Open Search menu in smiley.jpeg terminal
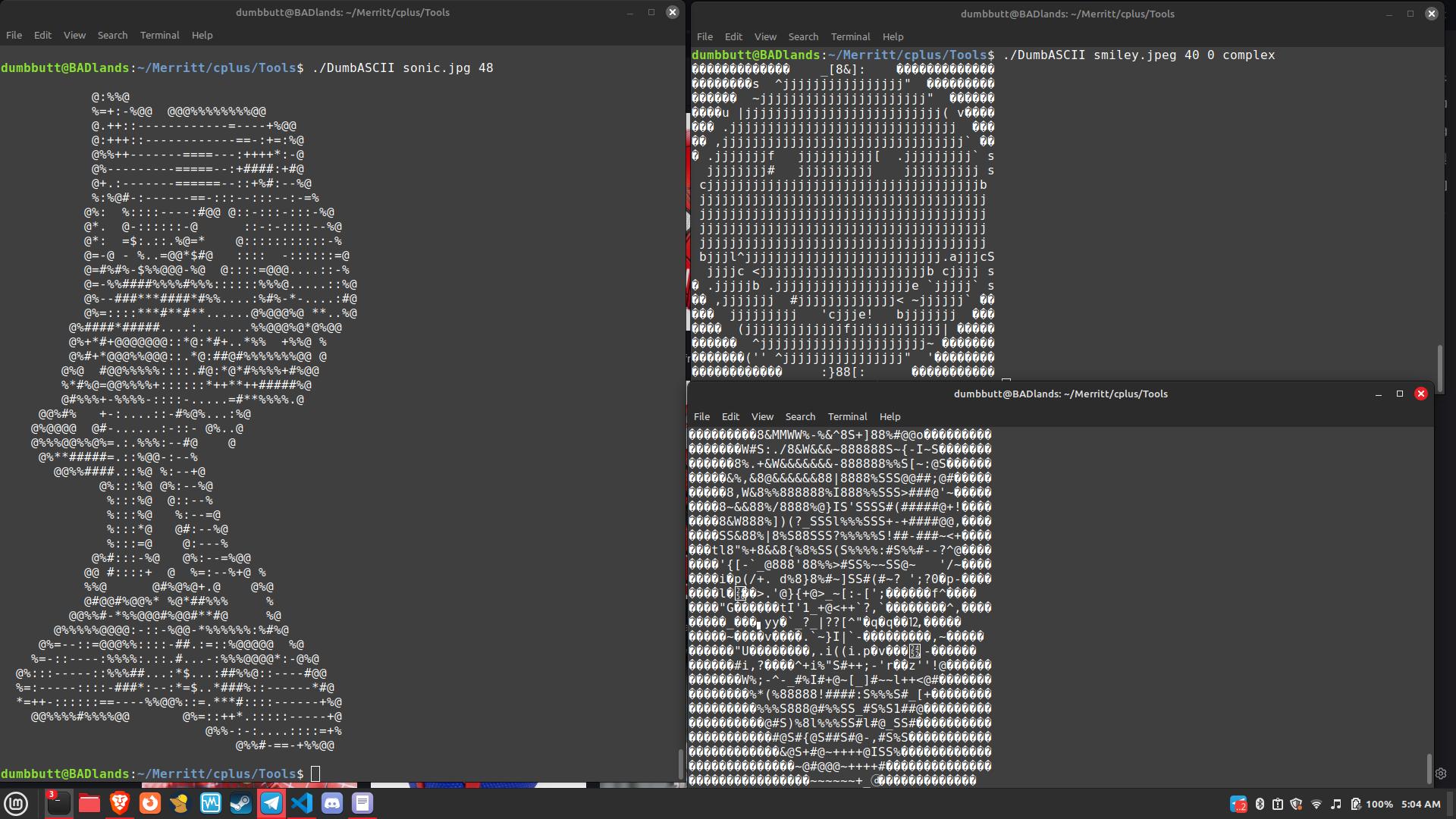The image size is (1456, 819). click(x=803, y=36)
